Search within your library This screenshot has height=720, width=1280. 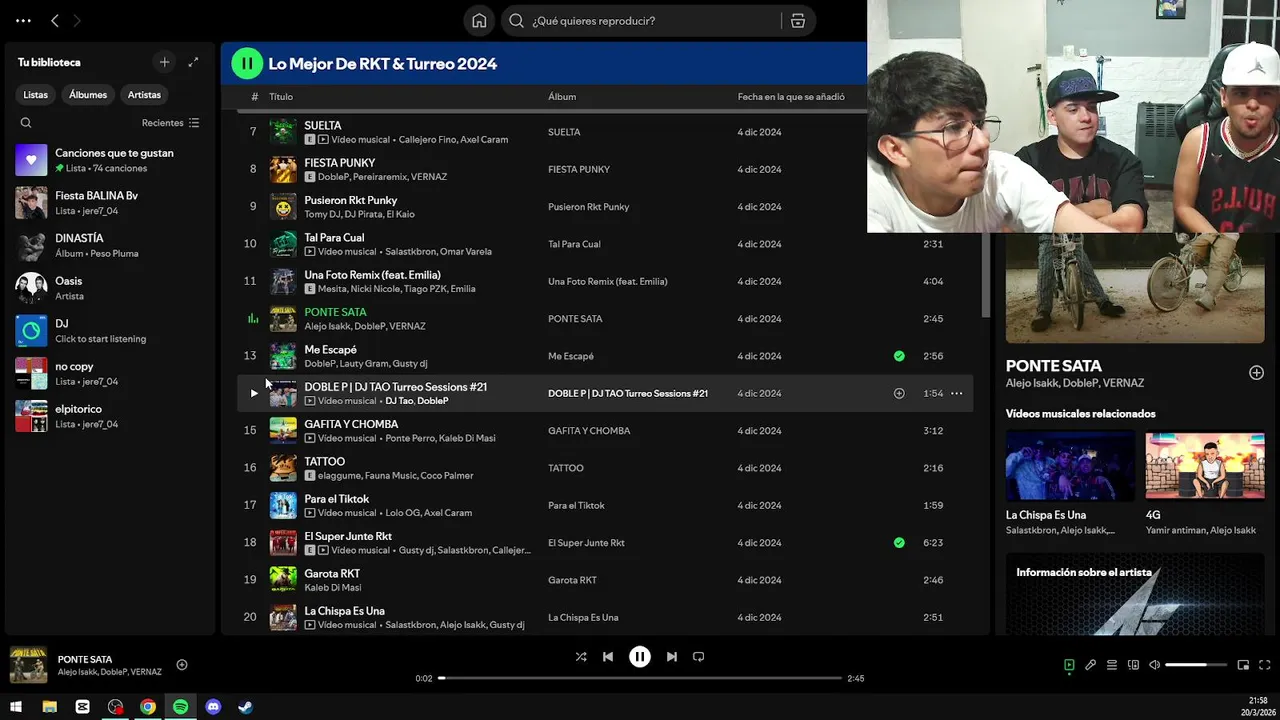[26, 123]
